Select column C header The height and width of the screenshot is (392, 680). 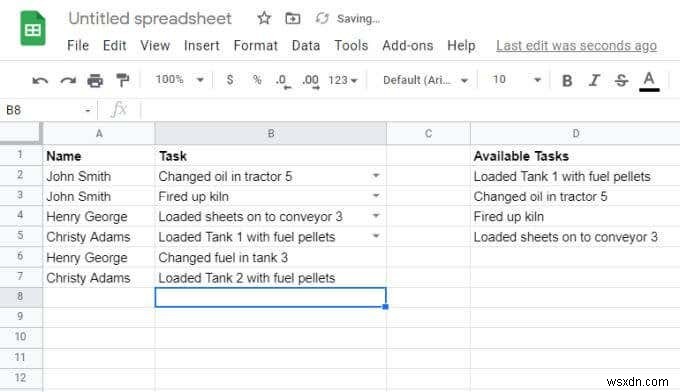(x=428, y=134)
